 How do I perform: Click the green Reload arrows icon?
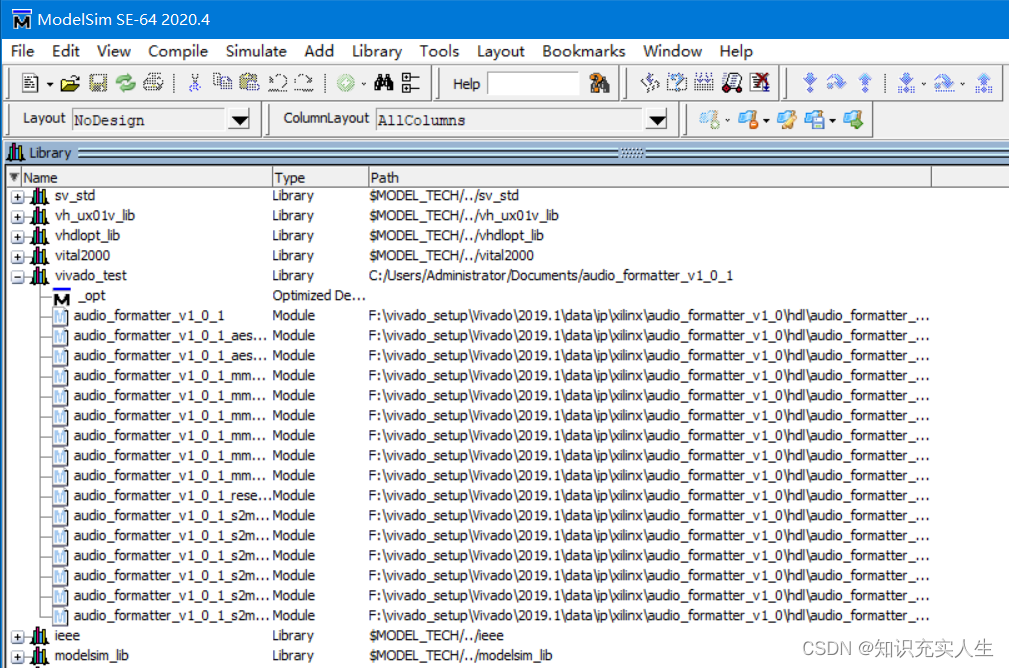[126, 83]
